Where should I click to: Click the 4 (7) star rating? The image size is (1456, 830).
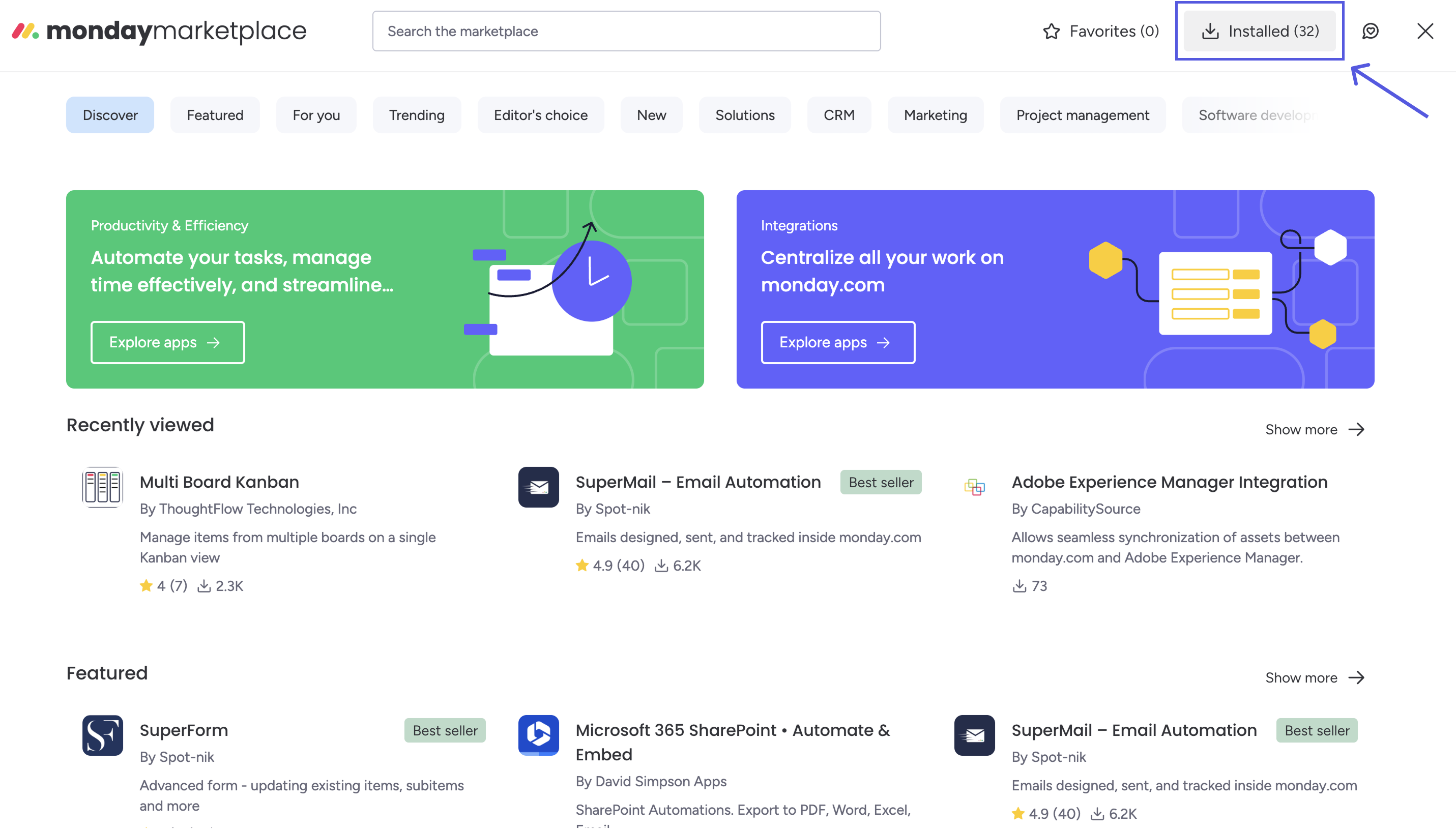pos(164,585)
